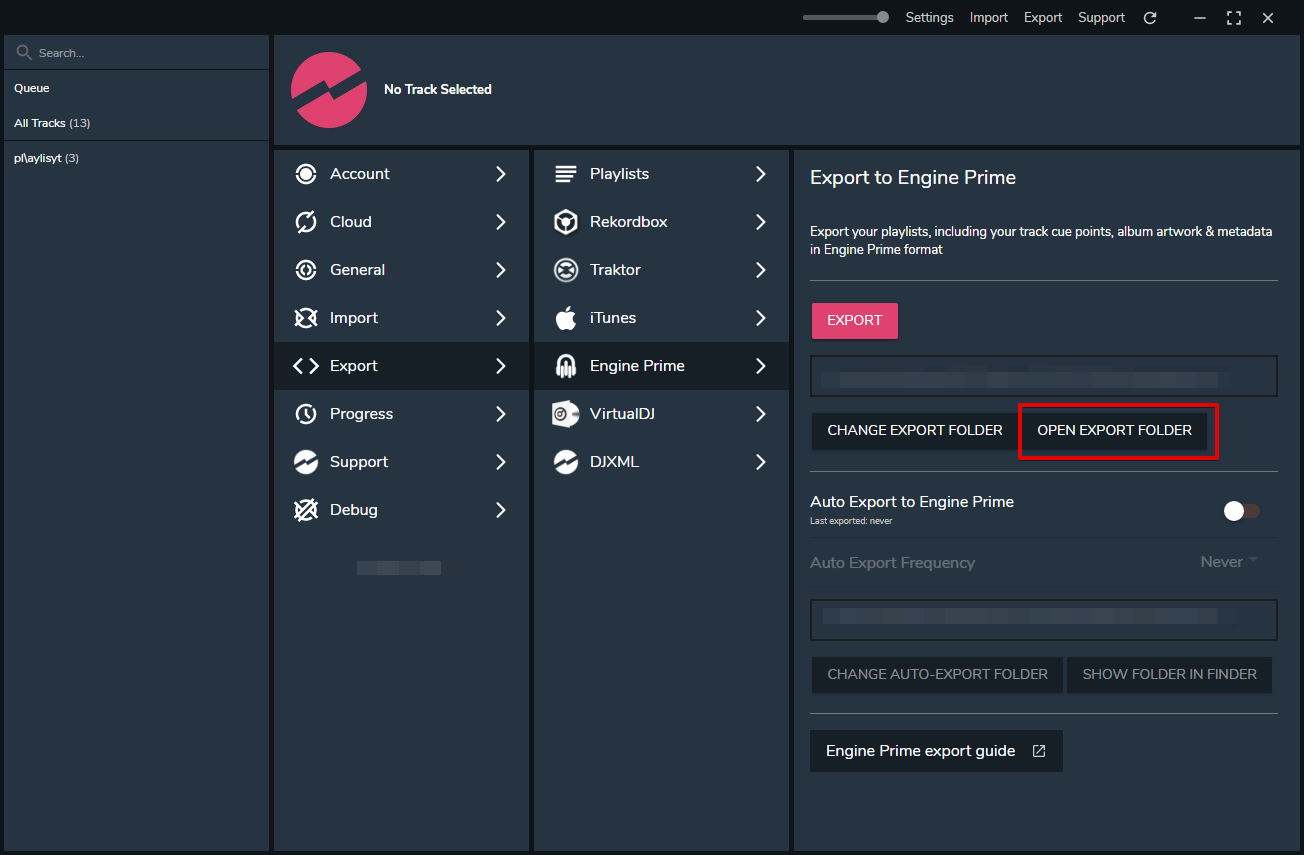Select All Tracks (13) in sidebar
The height and width of the screenshot is (855, 1304).
(136, 123)
